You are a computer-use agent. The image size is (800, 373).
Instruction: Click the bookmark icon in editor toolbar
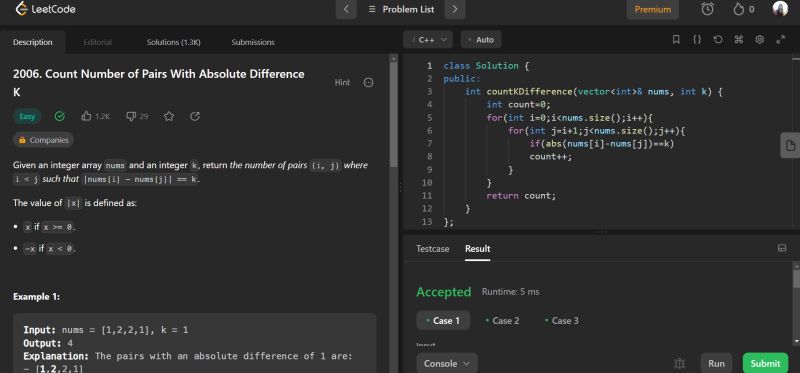(676, 40)
